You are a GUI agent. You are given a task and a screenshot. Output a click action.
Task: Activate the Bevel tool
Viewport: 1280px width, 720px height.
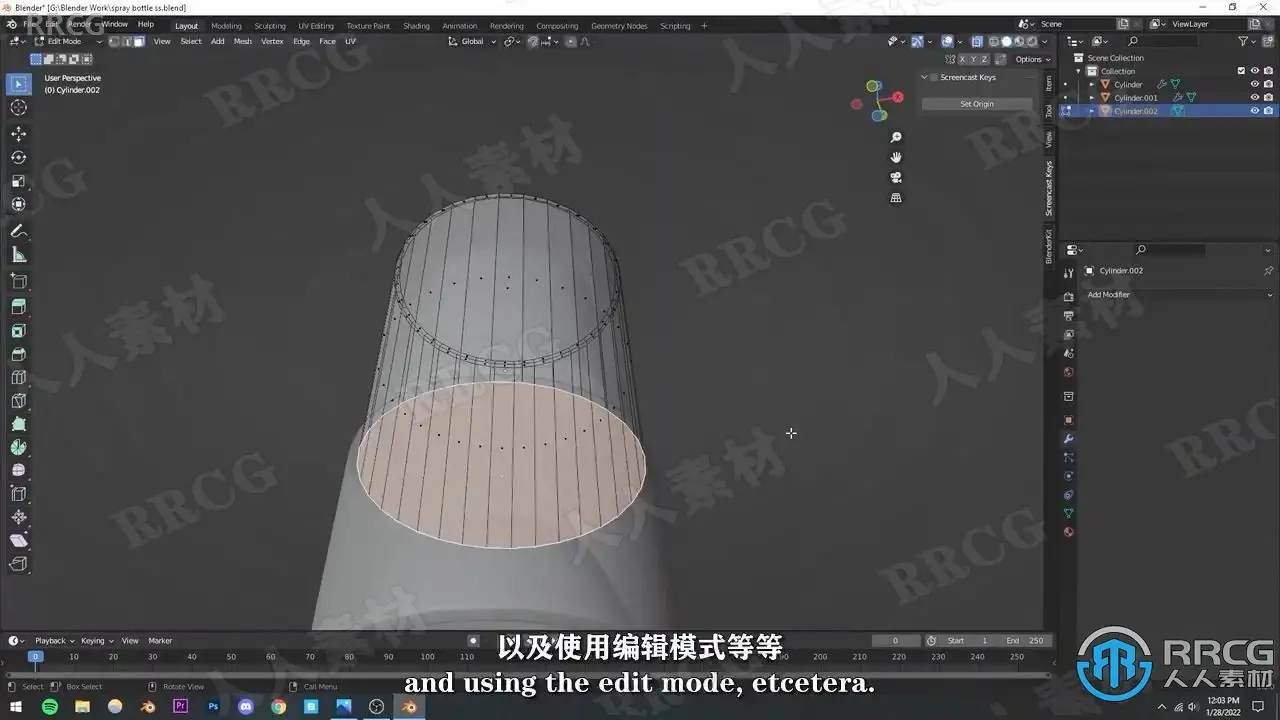[x=18, y=354]
